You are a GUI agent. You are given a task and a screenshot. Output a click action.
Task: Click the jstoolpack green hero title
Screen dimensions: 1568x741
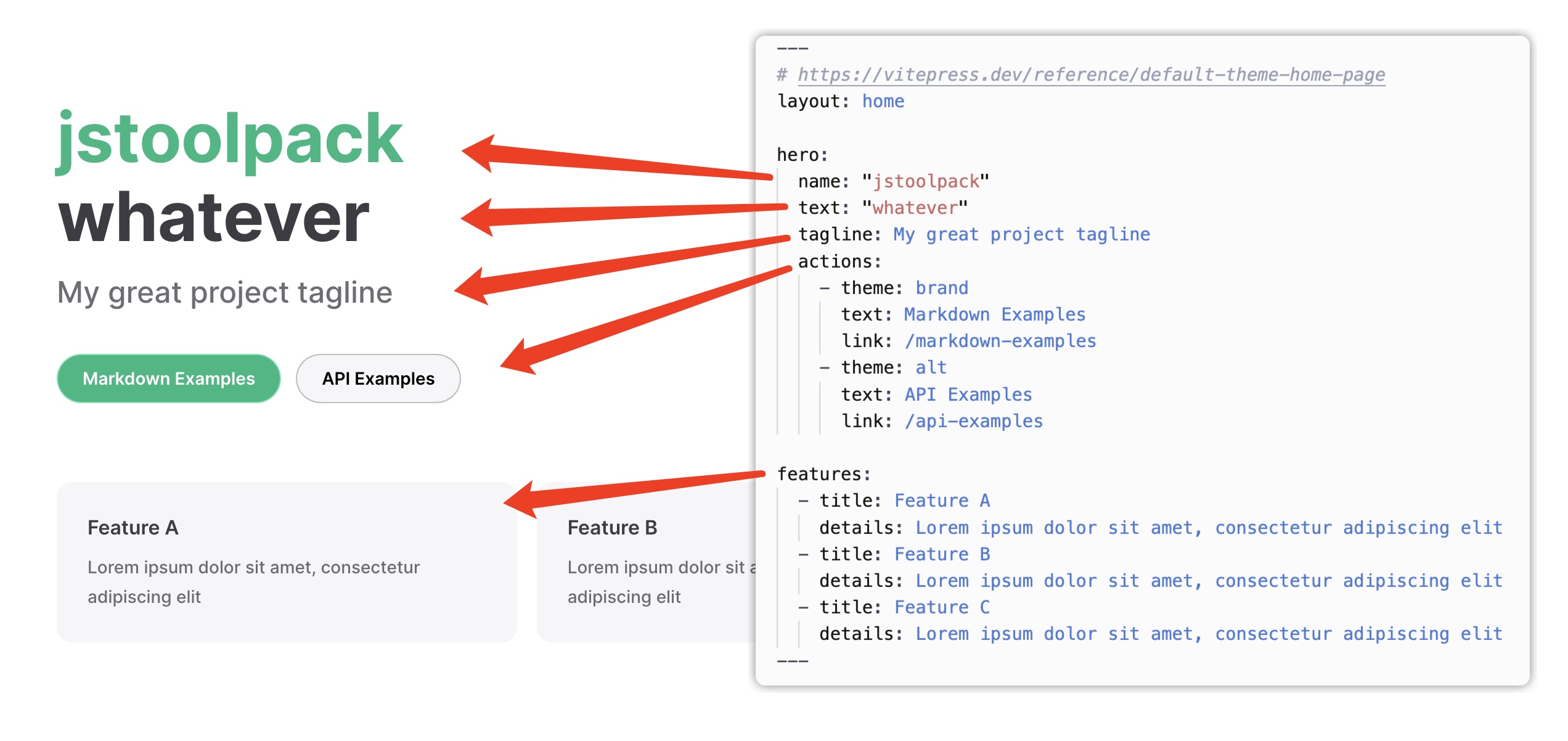[230, 140]
